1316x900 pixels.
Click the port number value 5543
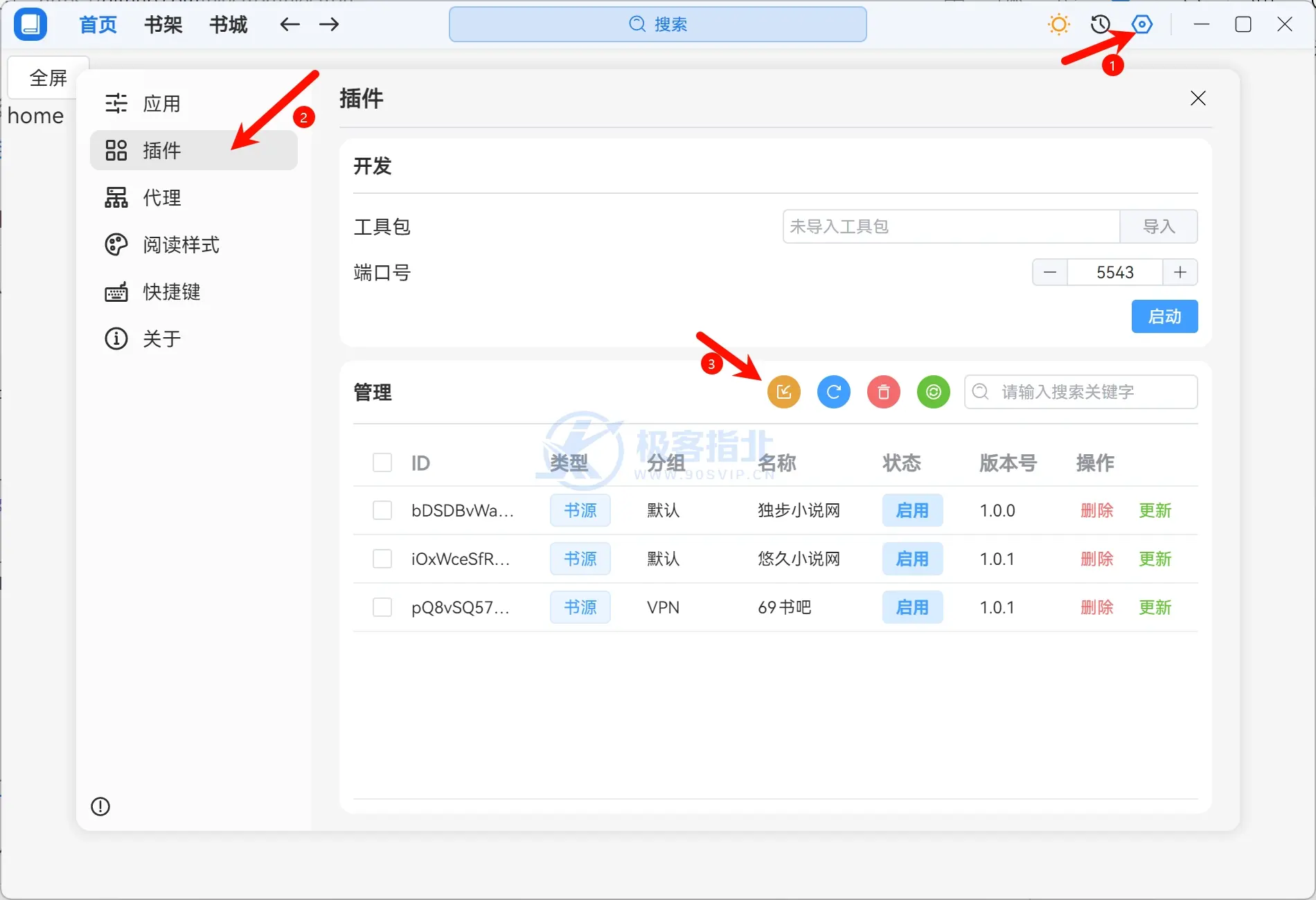(x=1115, y=272)
